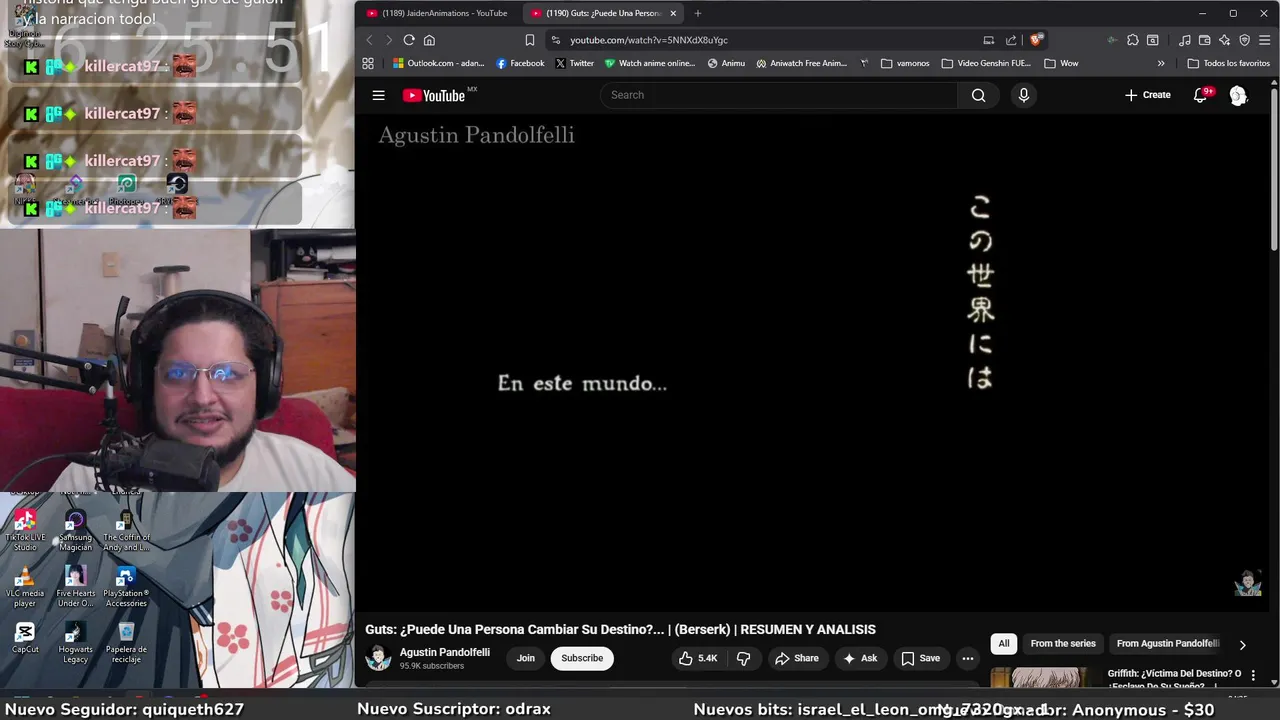Open TikTok LIVE Studio desktop shortcut
Viewport: 1280px width, 720px height.
[x=25, y=531]
